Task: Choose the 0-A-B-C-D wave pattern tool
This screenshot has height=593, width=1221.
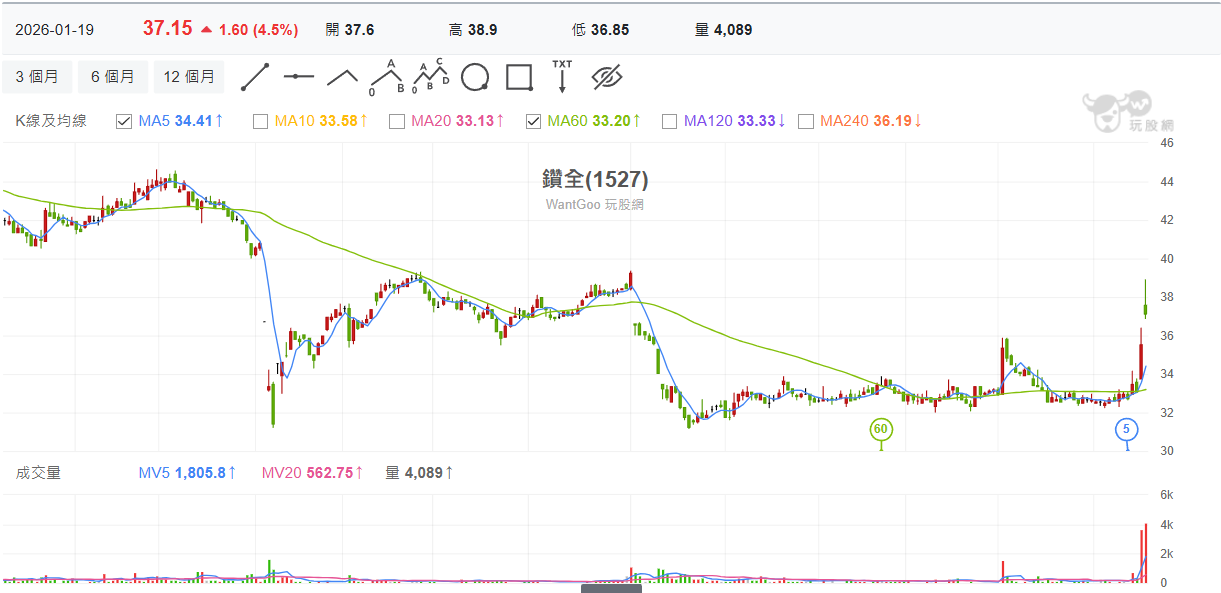Action: coord(431,77)
